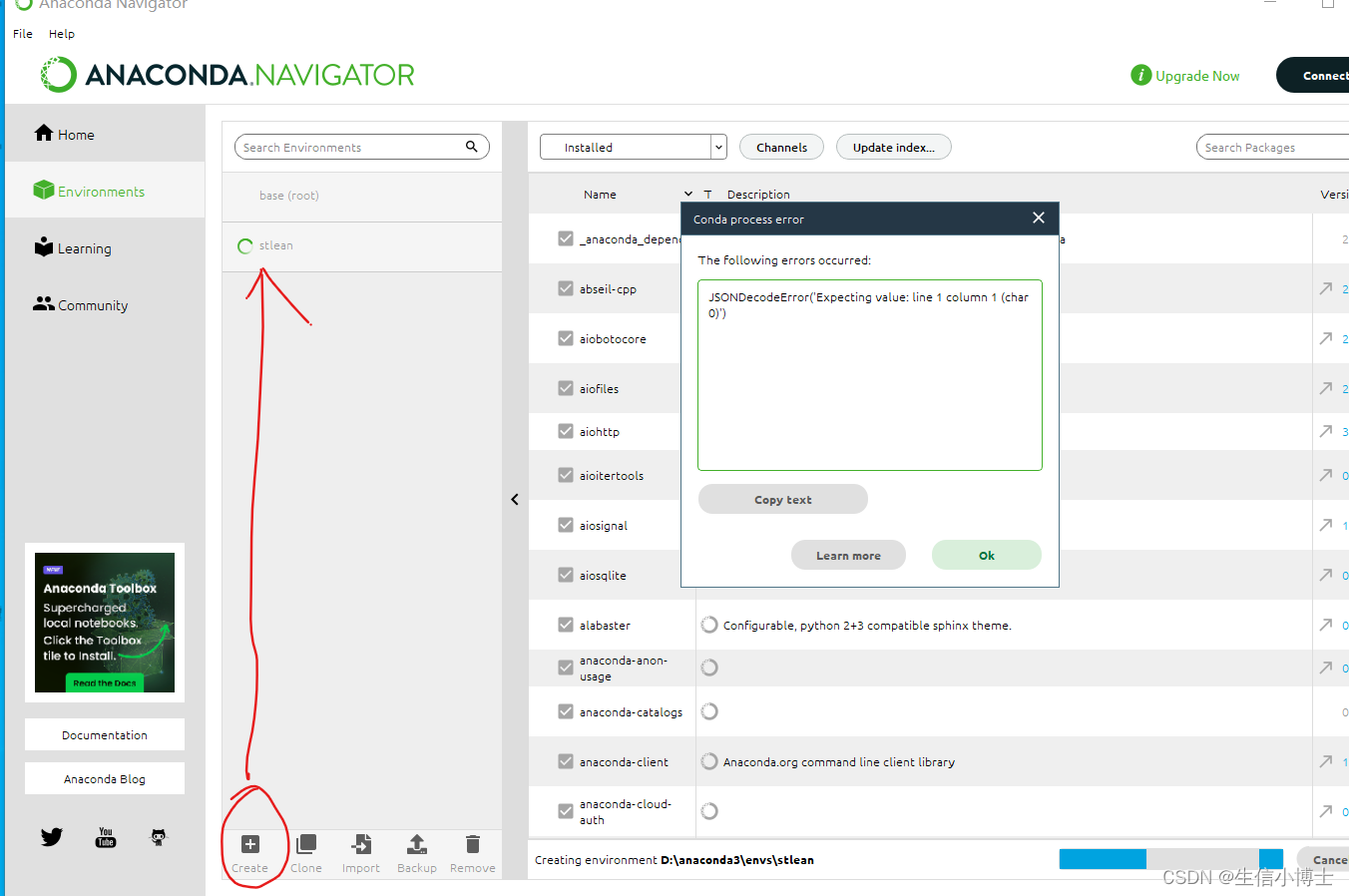Uncheck the aiofiles package checkbox
The height and width of the screenshot is (896, 1349).
point(566,388)
